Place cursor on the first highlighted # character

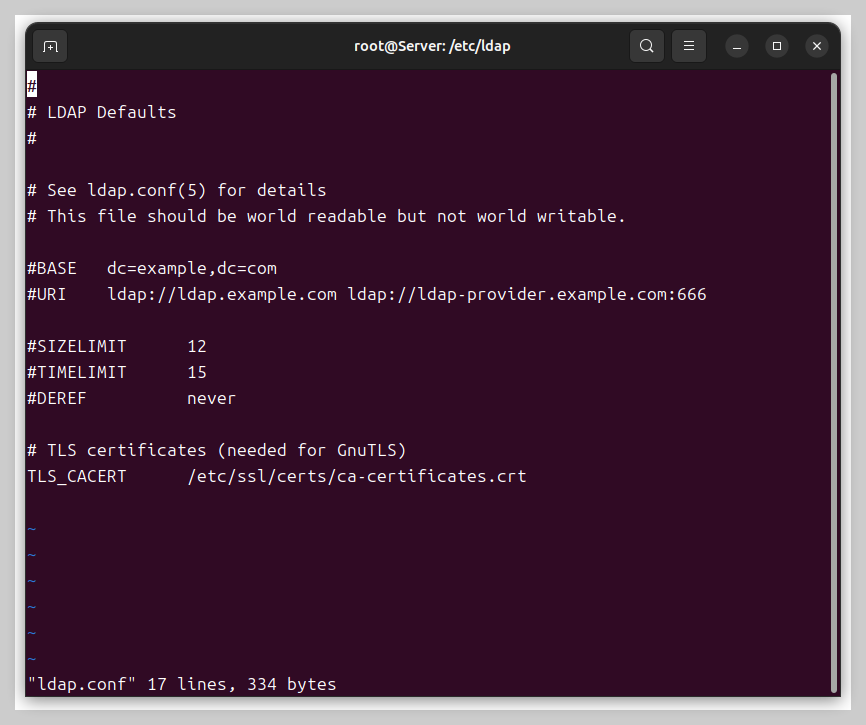coord(32,86)
